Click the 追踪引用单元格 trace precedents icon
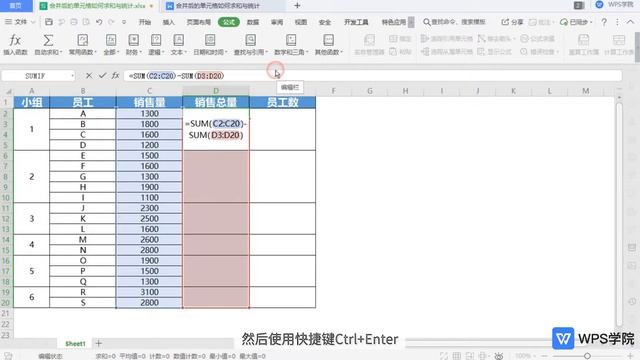The width and height of the screenshot is (640, 360). coord(425,39)
